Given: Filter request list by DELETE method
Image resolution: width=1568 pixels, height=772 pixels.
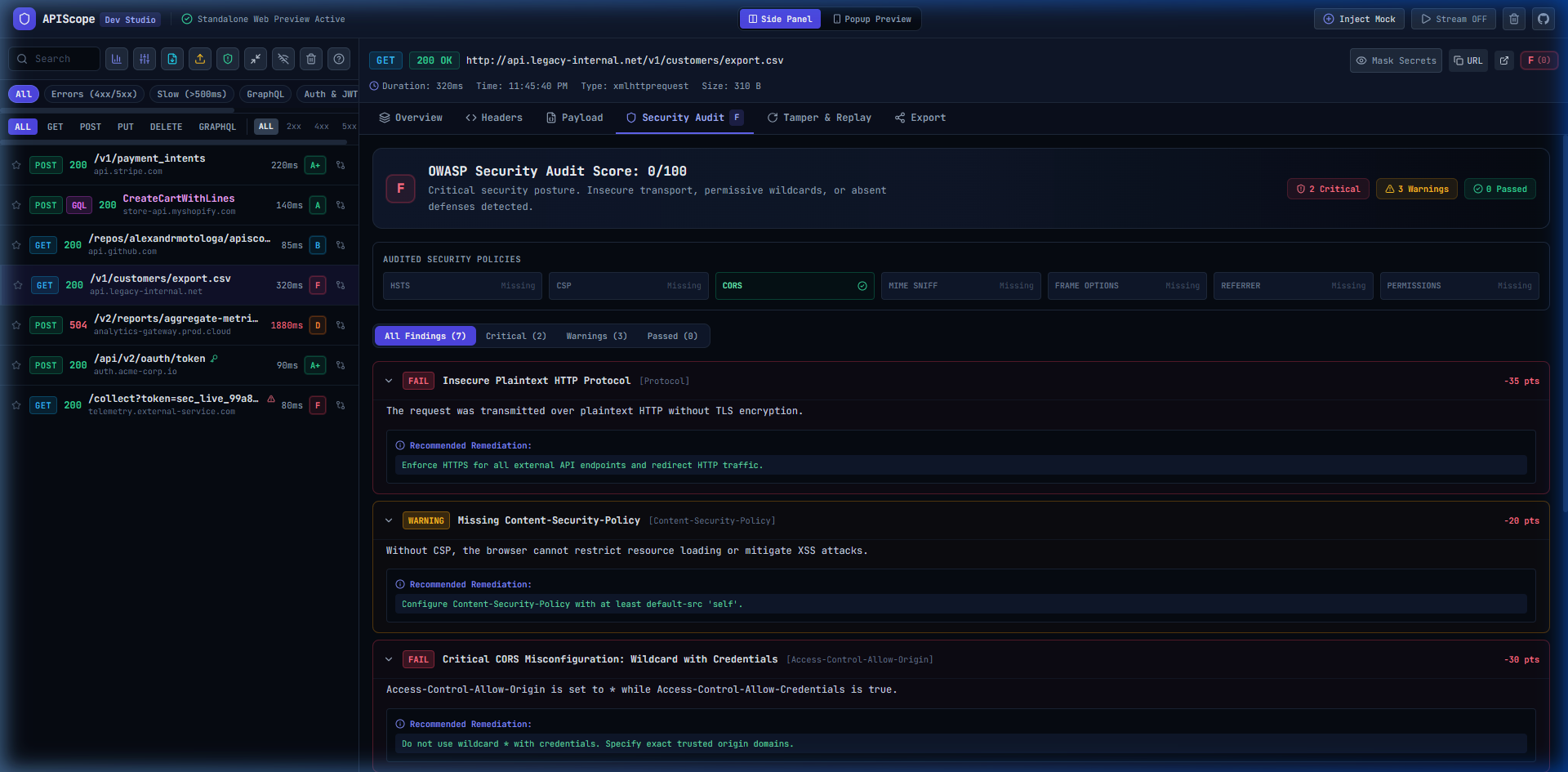Looking at the screenshot, I should pos(166,127).
